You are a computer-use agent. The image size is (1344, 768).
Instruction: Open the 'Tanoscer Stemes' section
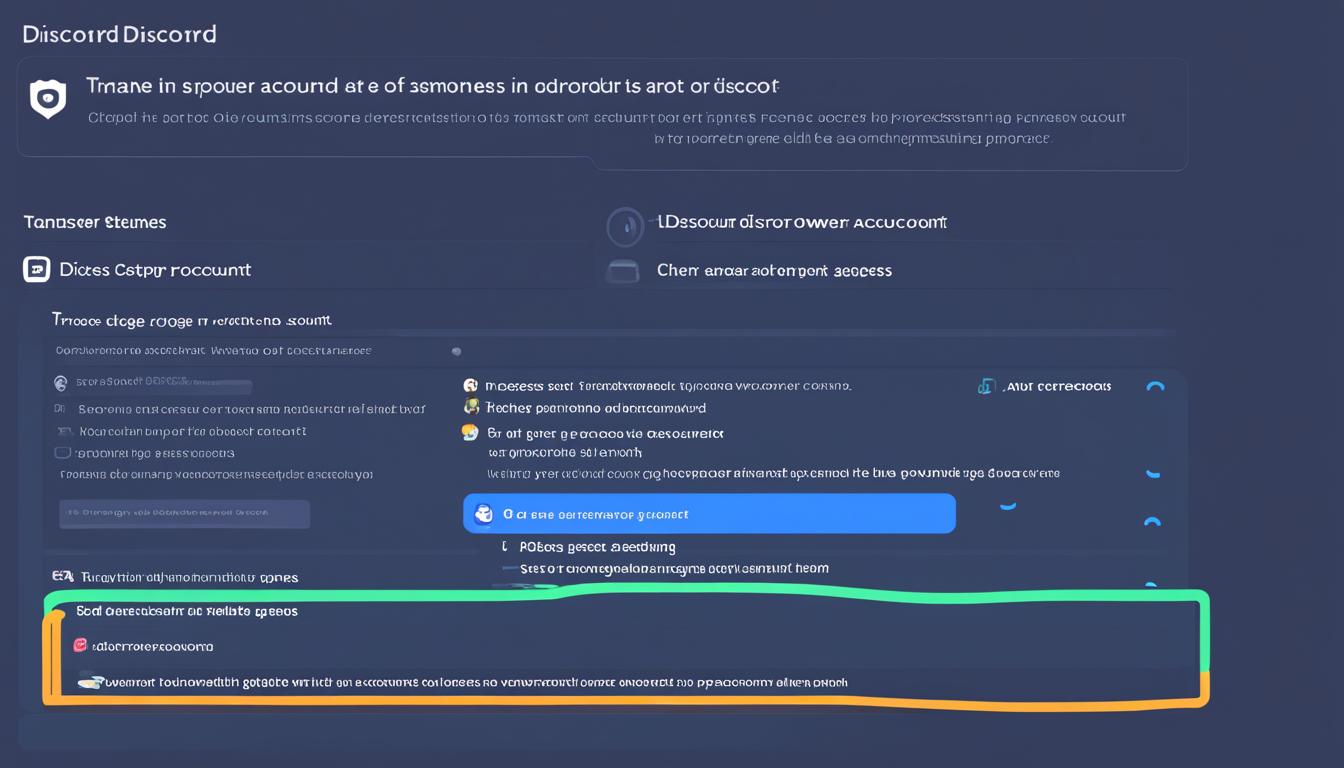95,222
